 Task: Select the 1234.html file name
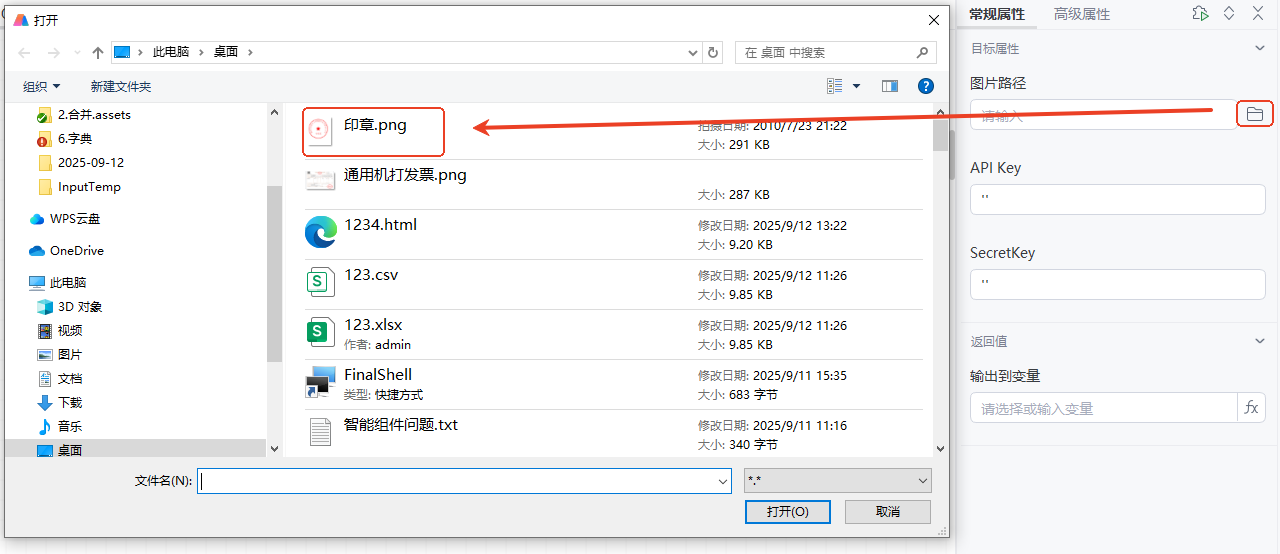coord(380,224)
